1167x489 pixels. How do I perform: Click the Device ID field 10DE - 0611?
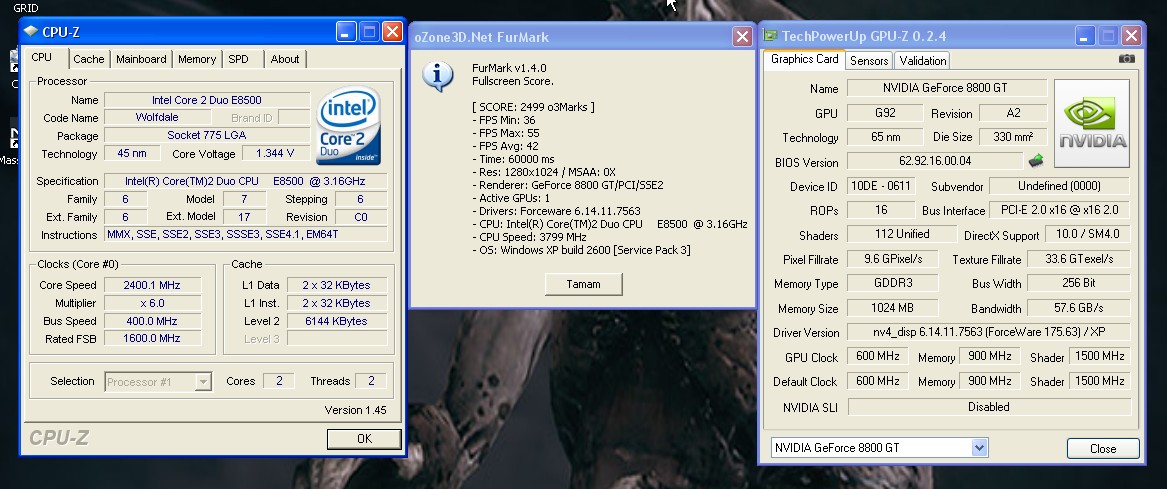[881, 186]
